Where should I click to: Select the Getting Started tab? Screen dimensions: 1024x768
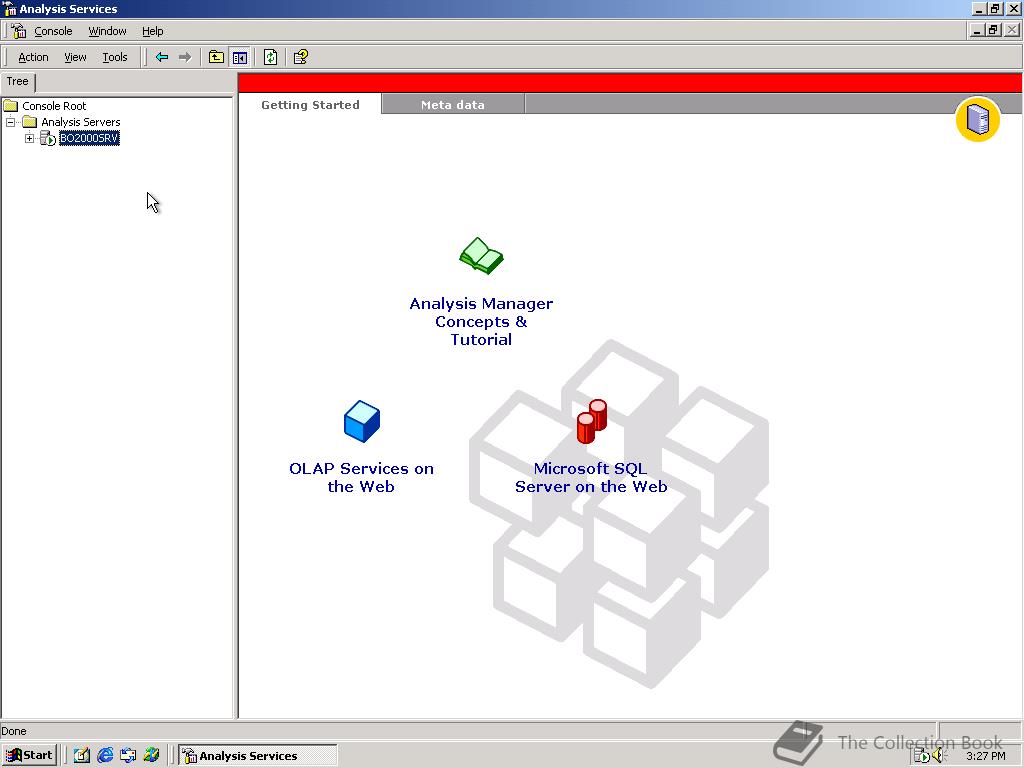[x=310, y=104]
